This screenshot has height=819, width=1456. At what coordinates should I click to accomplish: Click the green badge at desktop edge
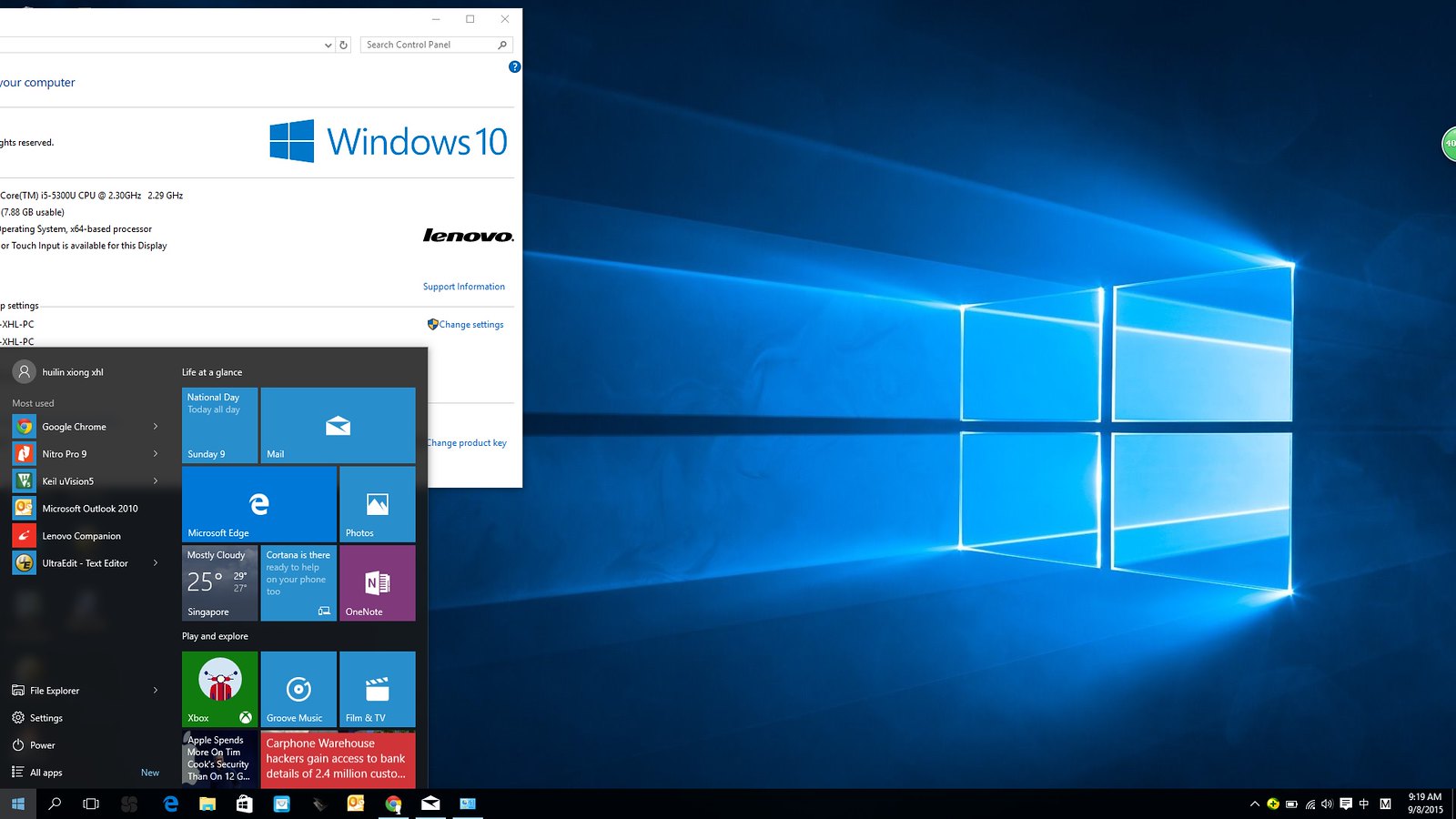tap(1449, 144)
